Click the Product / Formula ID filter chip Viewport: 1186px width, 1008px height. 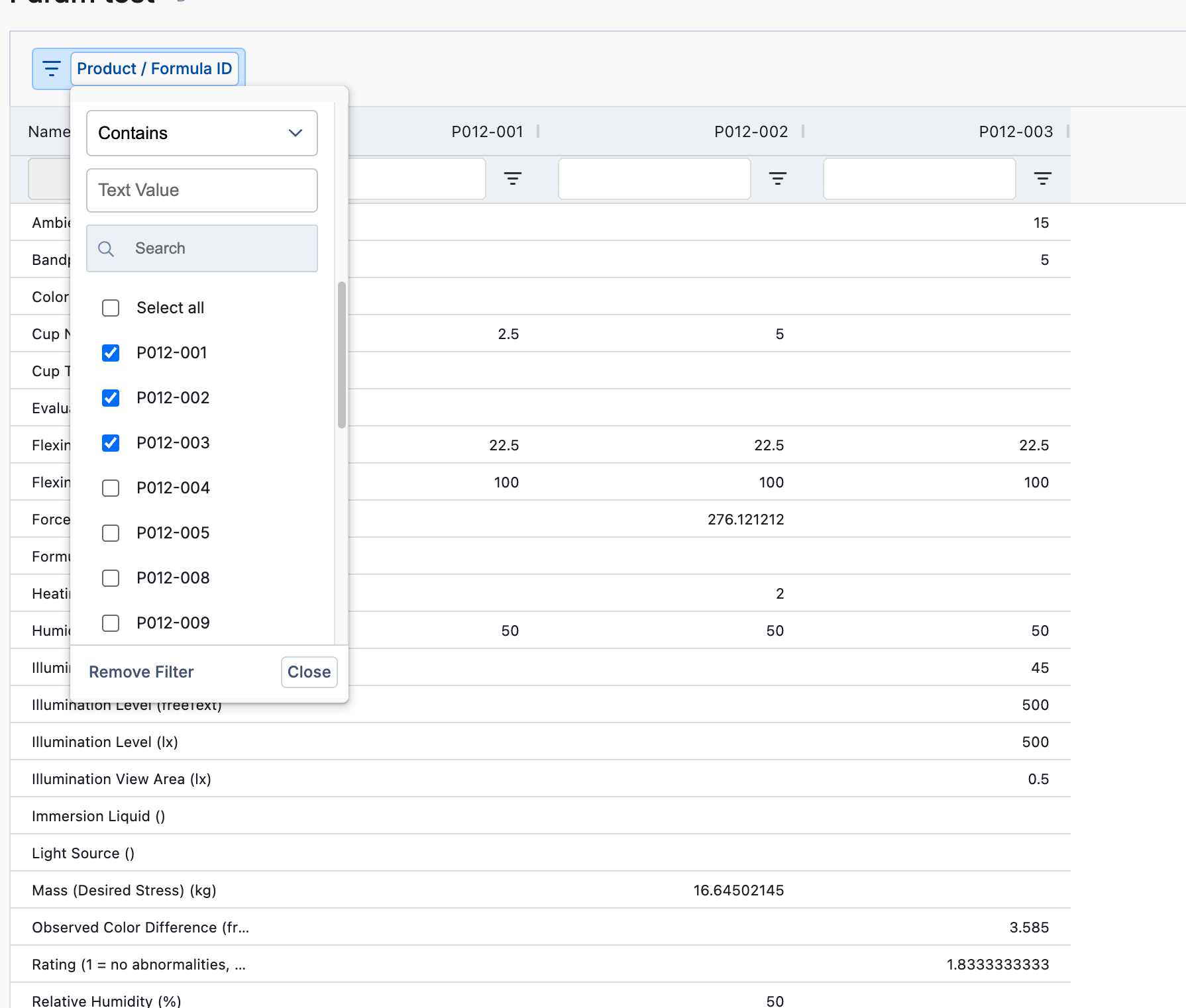coord(154,69)
